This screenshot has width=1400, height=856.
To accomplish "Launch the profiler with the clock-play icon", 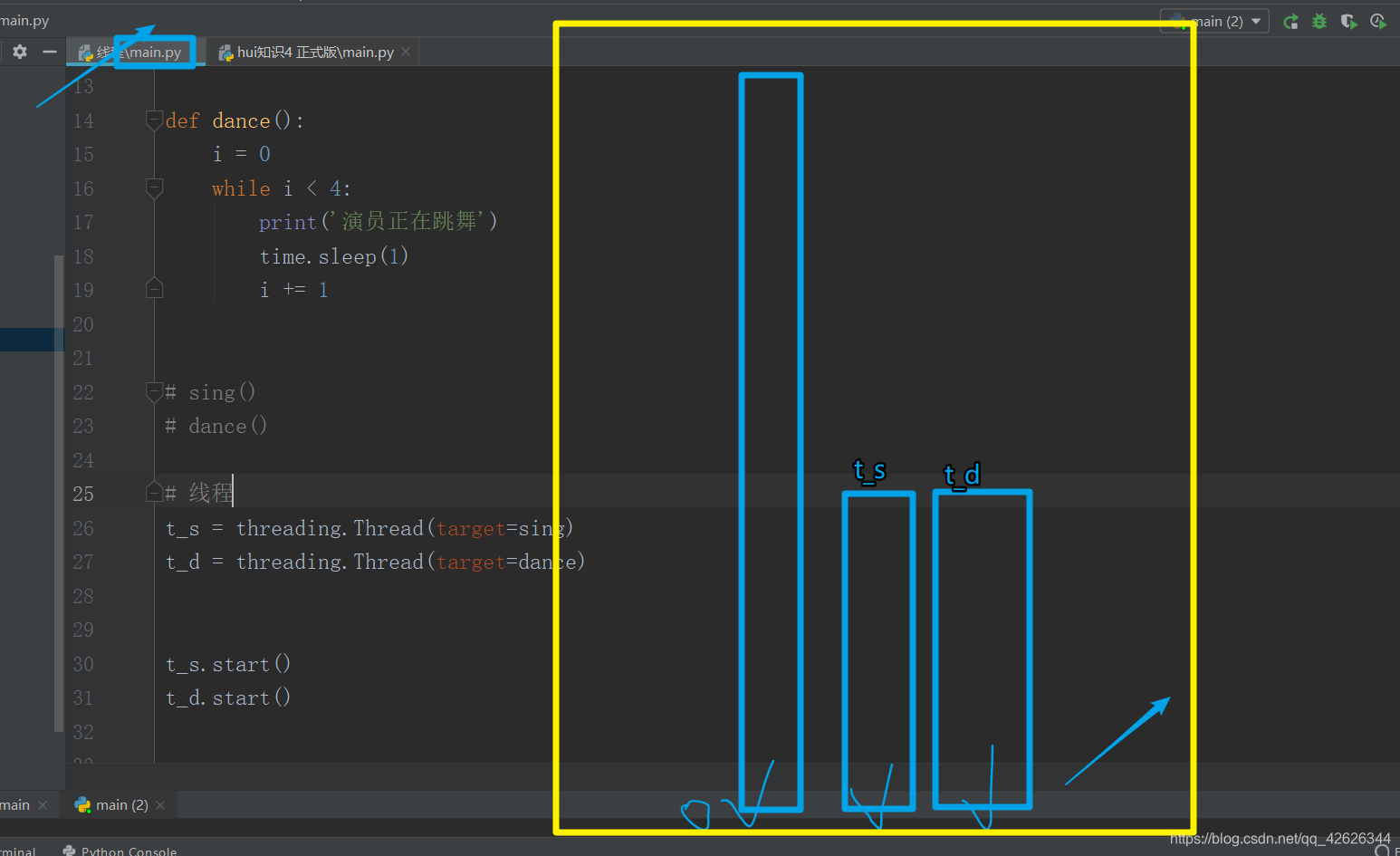I will click(x=1378, y=21).
